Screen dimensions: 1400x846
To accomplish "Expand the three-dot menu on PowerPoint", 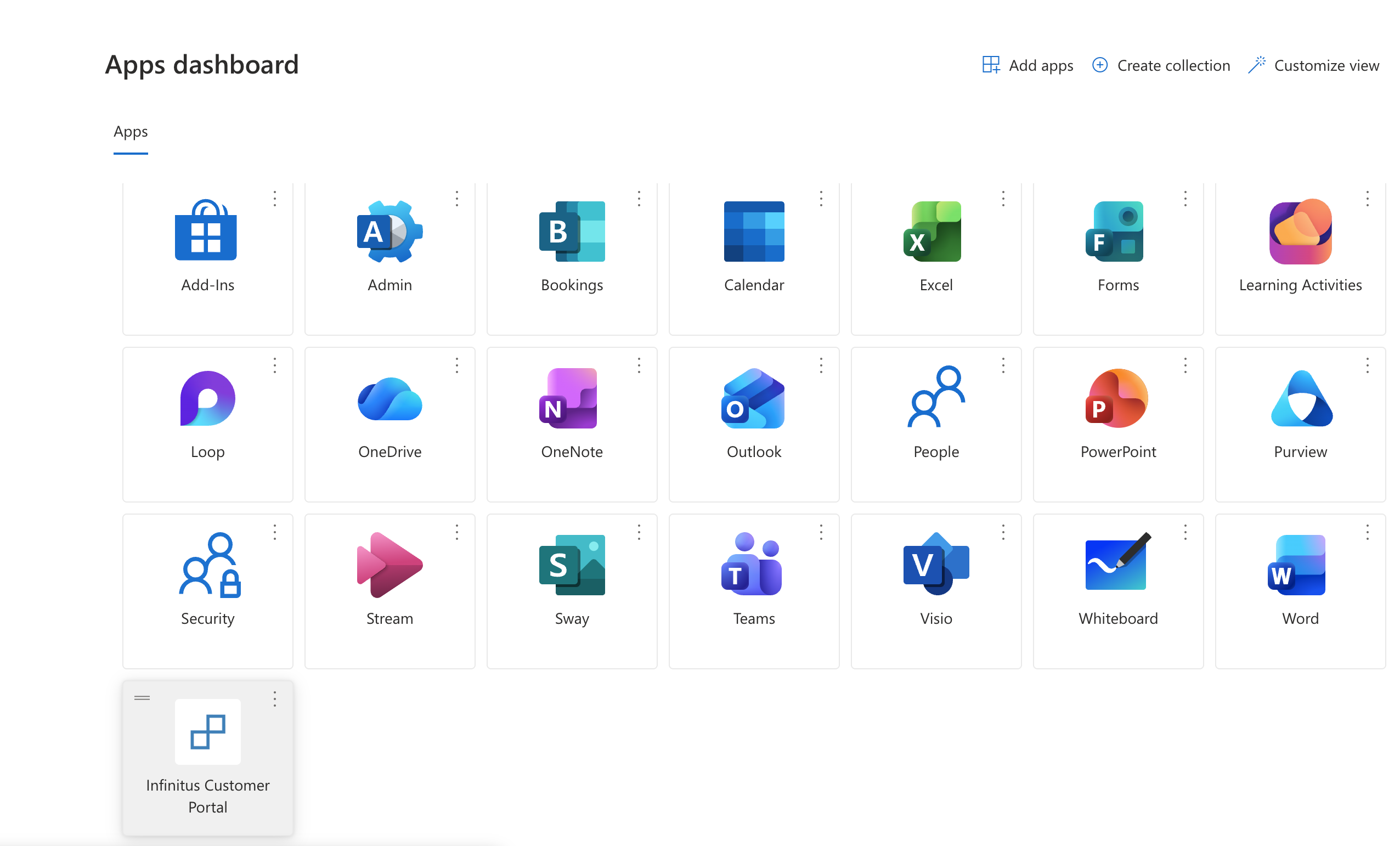I will (x=1185, y=365).
